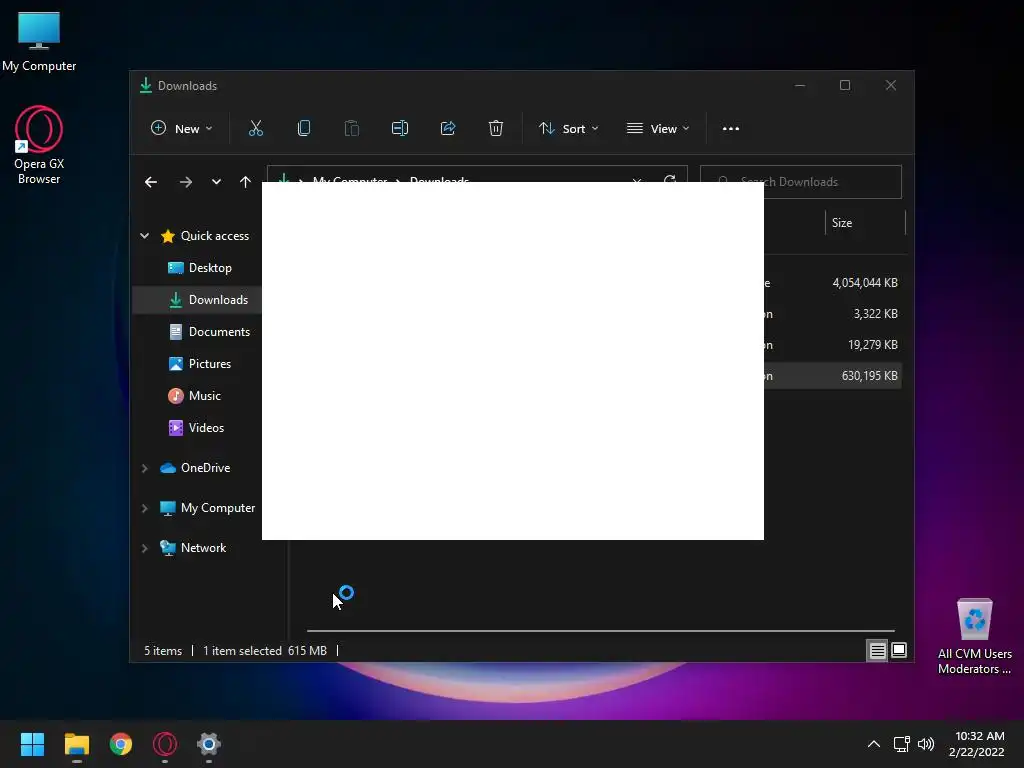
Task: Go up one folder level arrow
Action: (246, 182)
